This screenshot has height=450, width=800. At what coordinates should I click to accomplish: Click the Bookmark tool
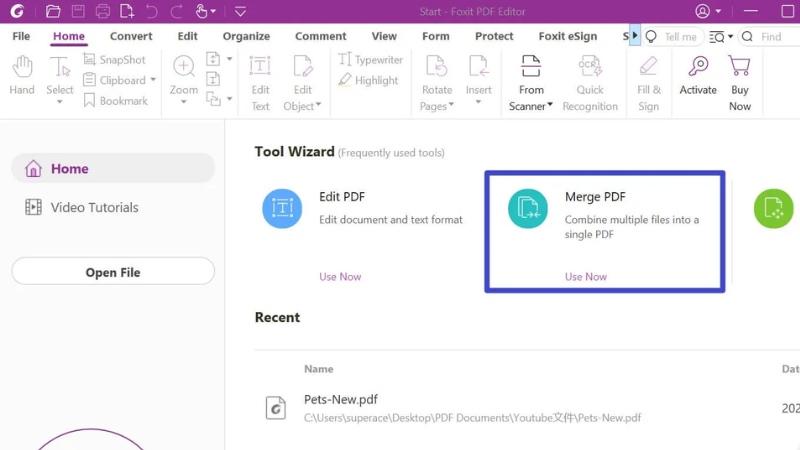116,101
